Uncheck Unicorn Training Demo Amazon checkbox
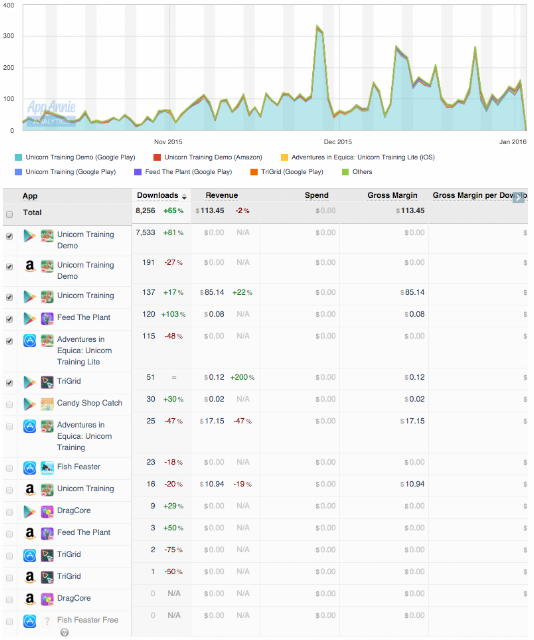The image size is (534, 640). point(9,267)
